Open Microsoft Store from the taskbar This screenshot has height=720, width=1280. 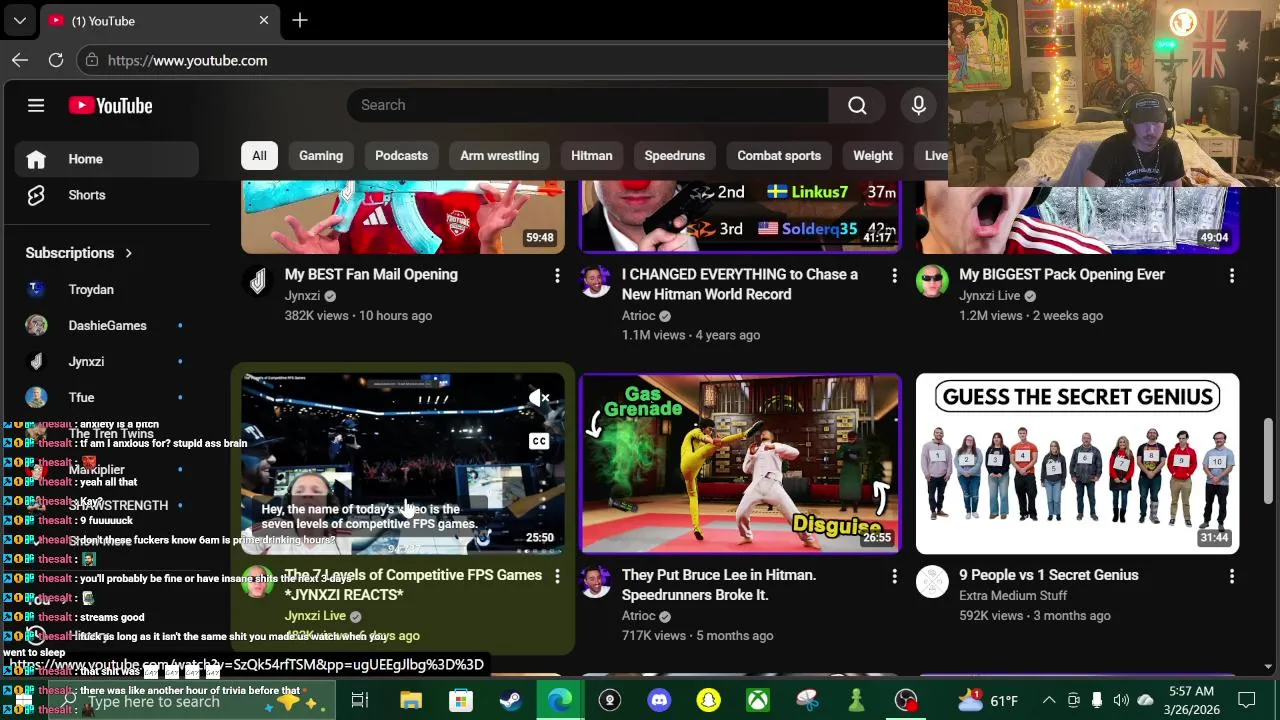[x=460, y=700]
